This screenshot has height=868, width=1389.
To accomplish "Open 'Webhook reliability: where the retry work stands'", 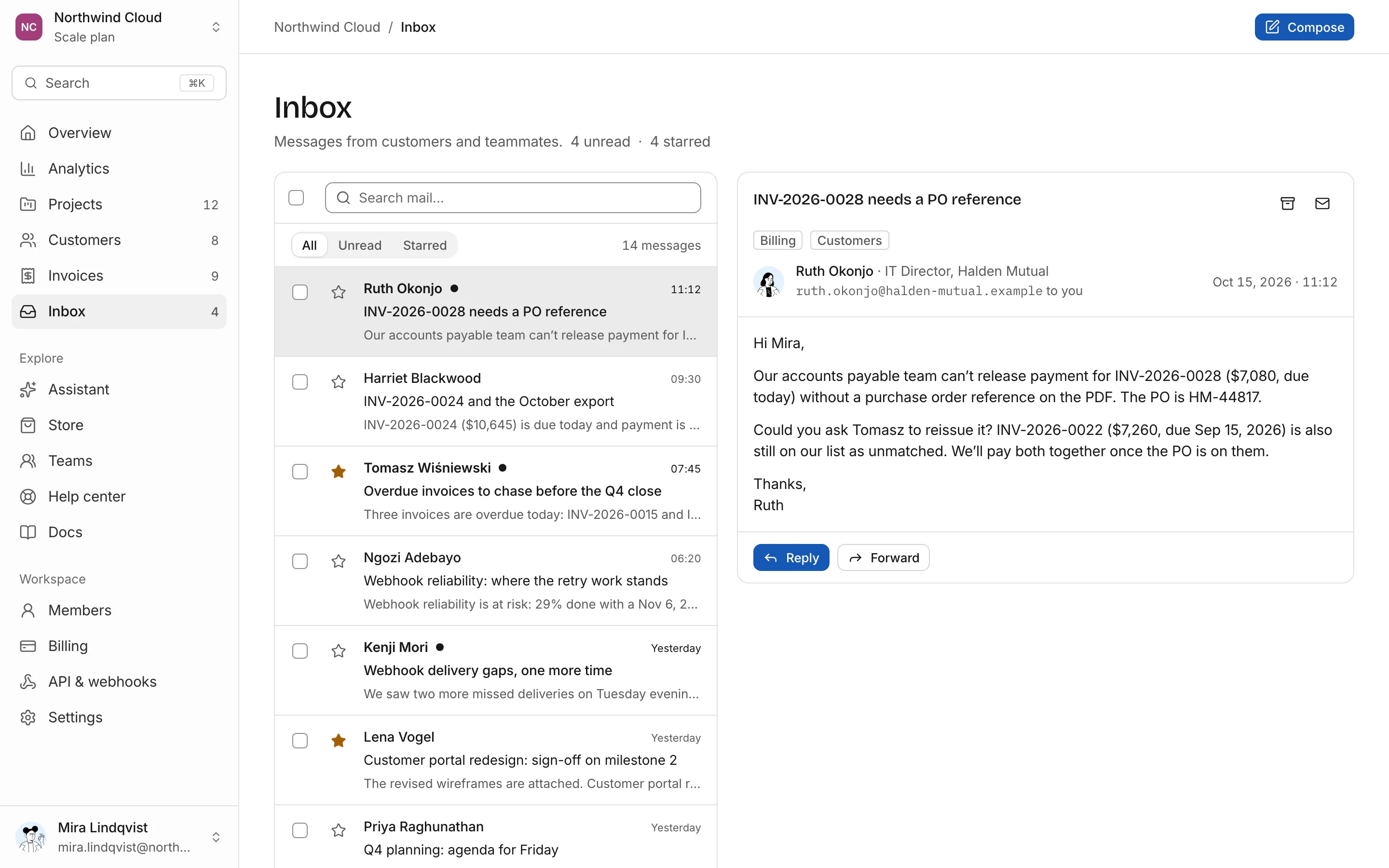I will (x=496, y=581).
